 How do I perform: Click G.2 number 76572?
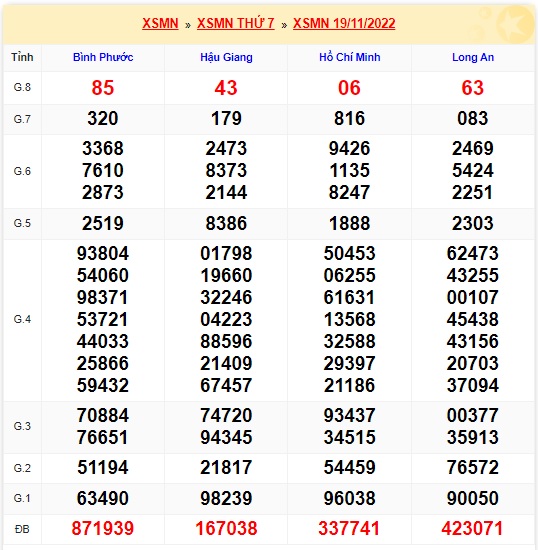[x=473, y=468]
